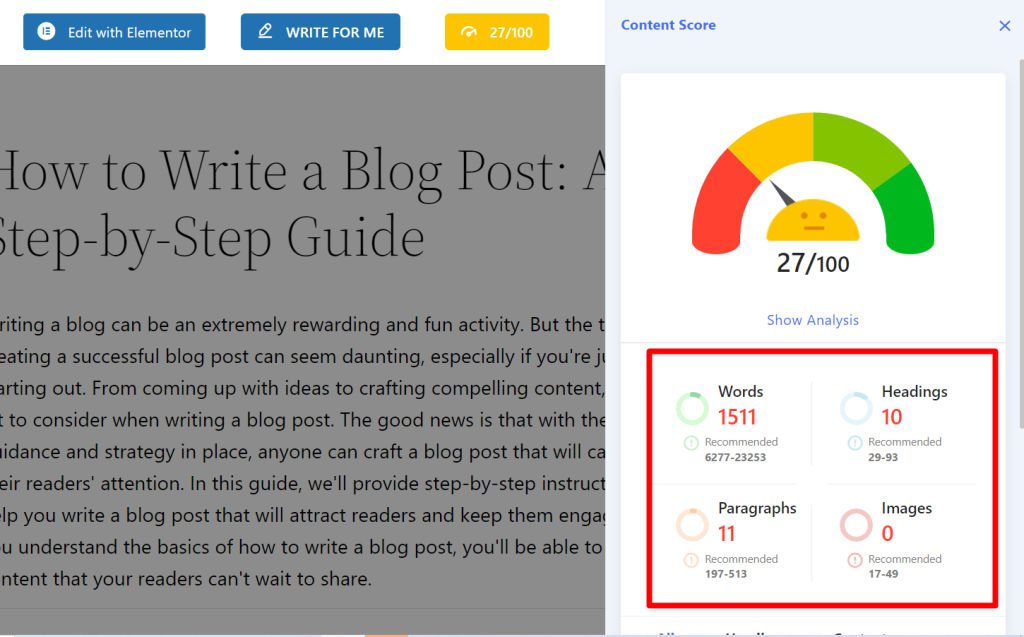Click the Content Score panel title
The width and height of the screenshot is (1024, 637).
pos(668,25)
